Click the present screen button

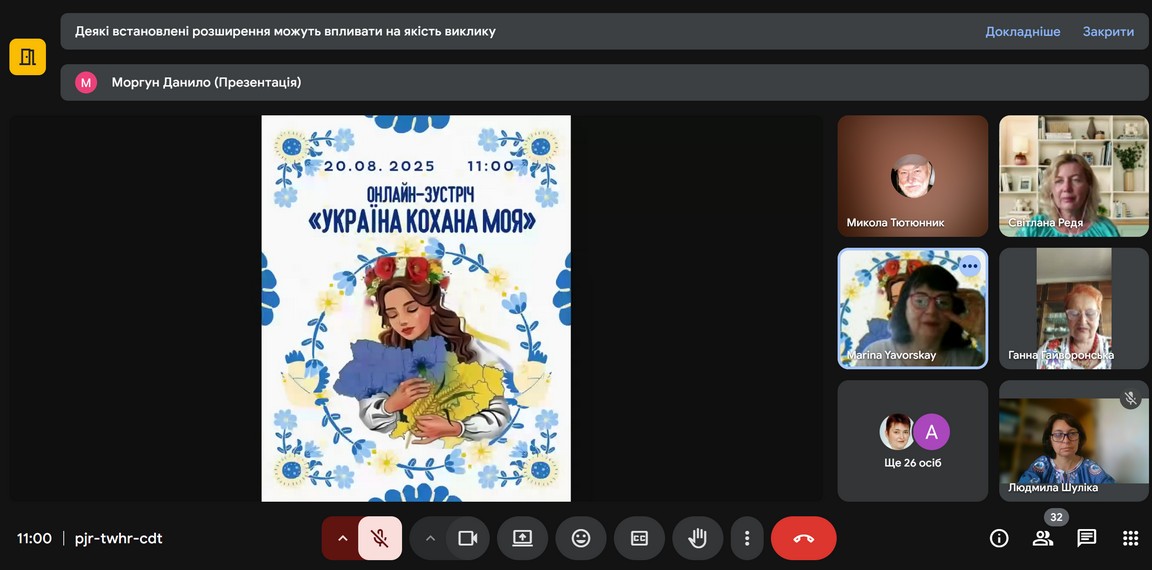pos(522,538)
